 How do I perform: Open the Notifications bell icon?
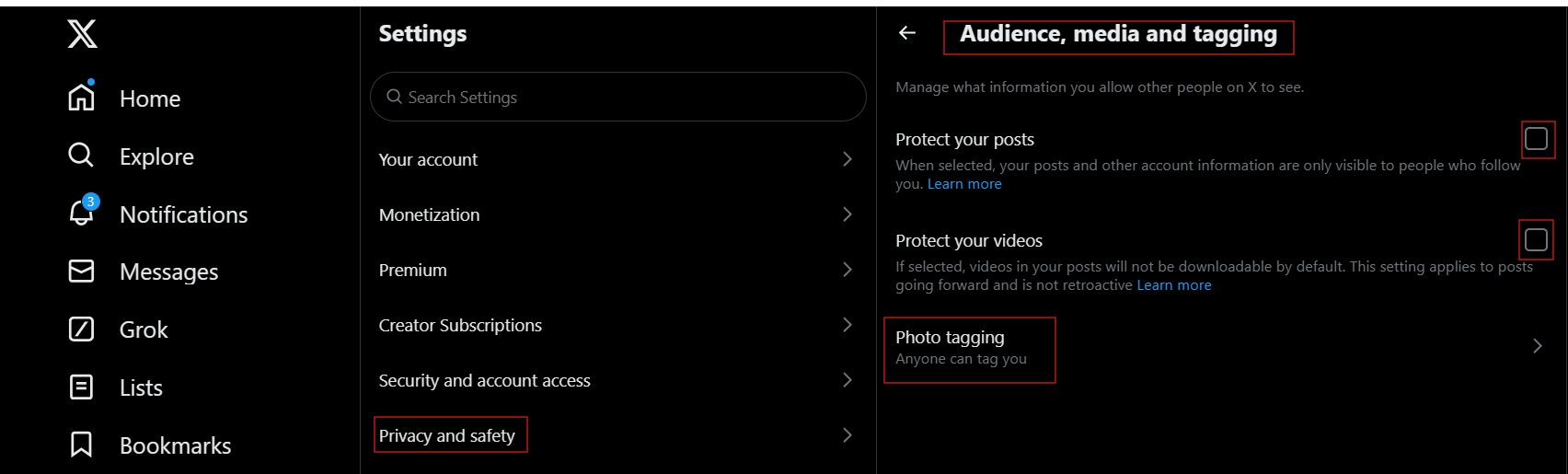82,213
